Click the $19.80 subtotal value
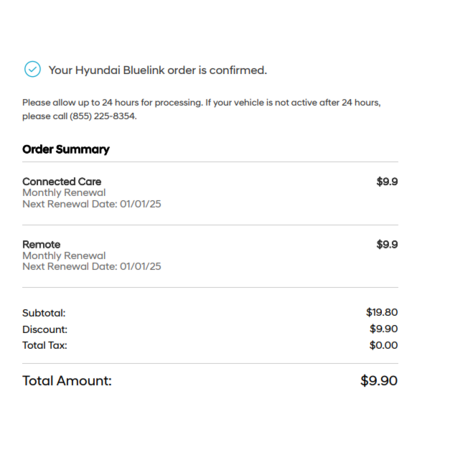The height and width of the screenshot is (450, 450). (x=382, y=312)
